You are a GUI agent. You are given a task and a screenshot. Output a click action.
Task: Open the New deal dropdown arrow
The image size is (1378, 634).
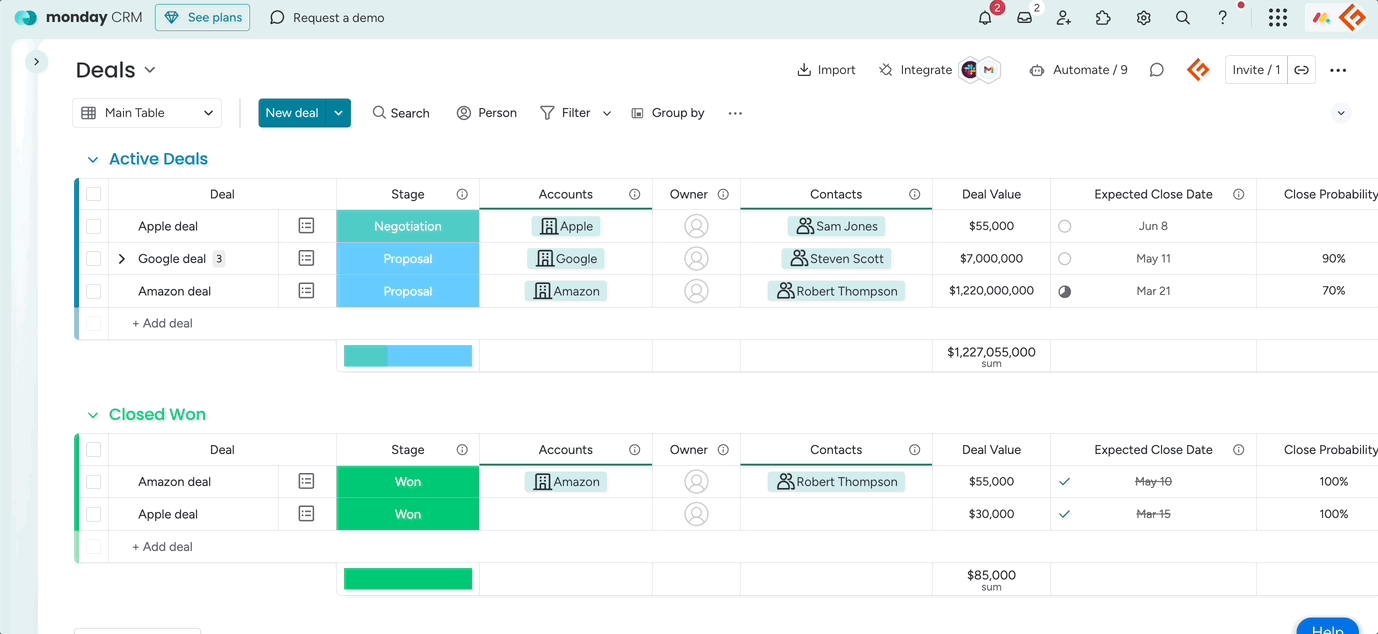339,113
